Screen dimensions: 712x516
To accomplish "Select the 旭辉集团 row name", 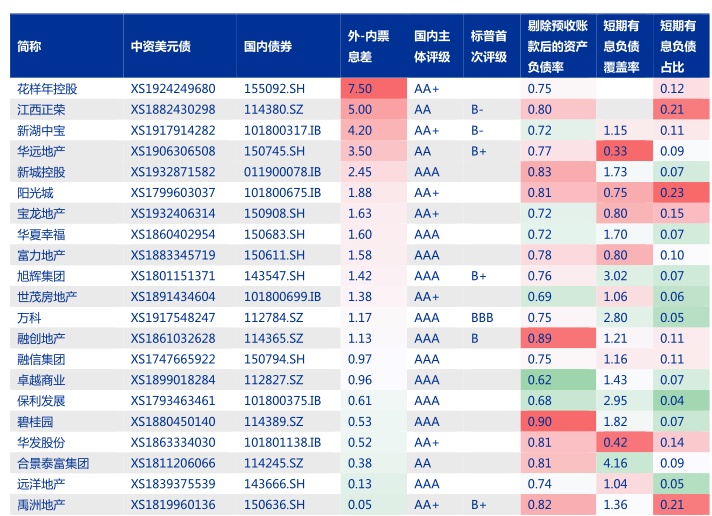I will (41, 276).
